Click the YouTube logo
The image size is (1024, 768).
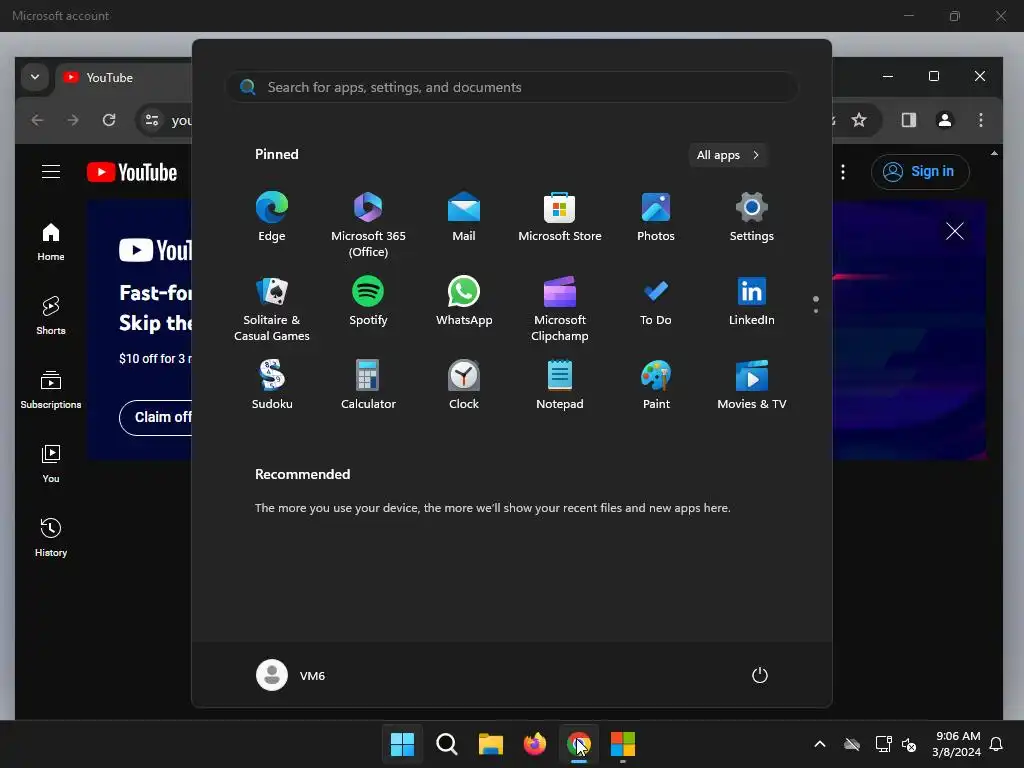pos(132,172)
